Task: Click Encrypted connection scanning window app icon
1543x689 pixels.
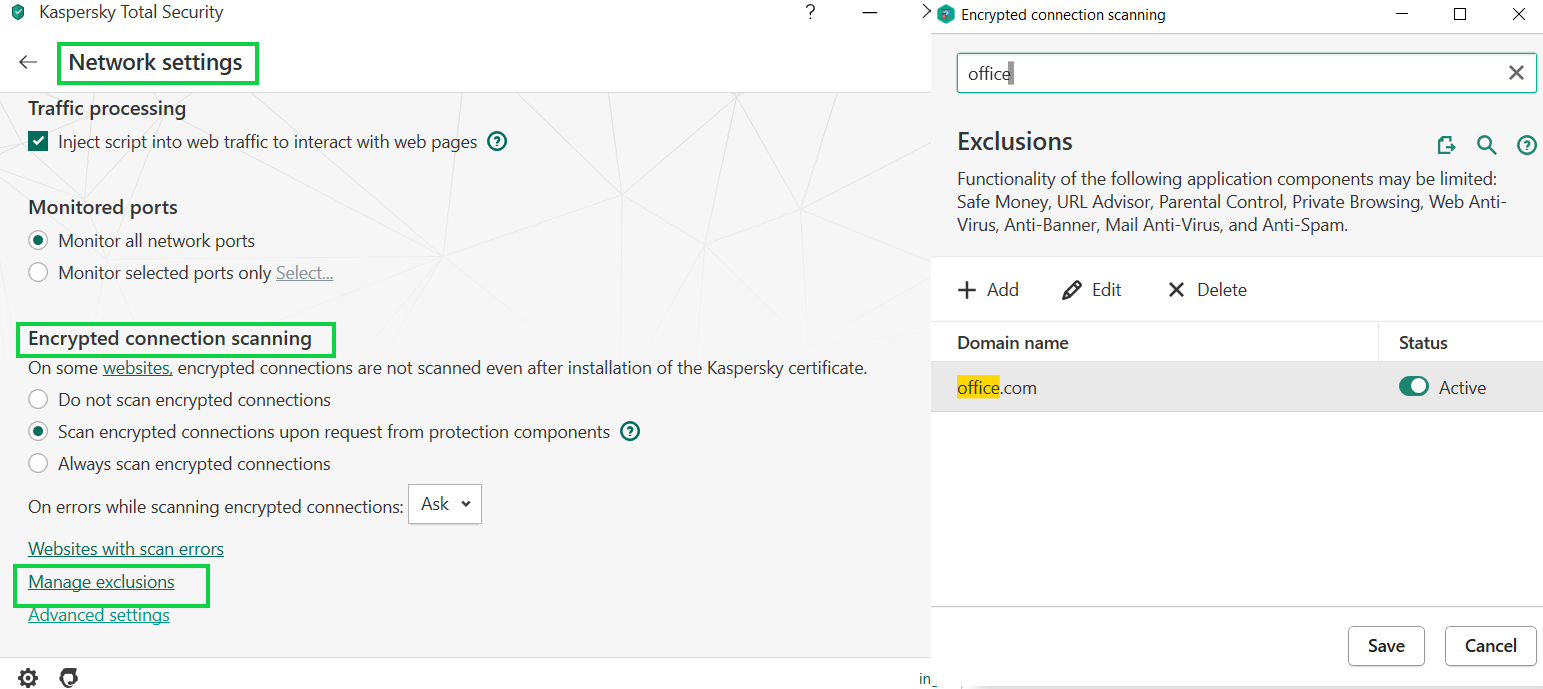Action: (946, 14)
